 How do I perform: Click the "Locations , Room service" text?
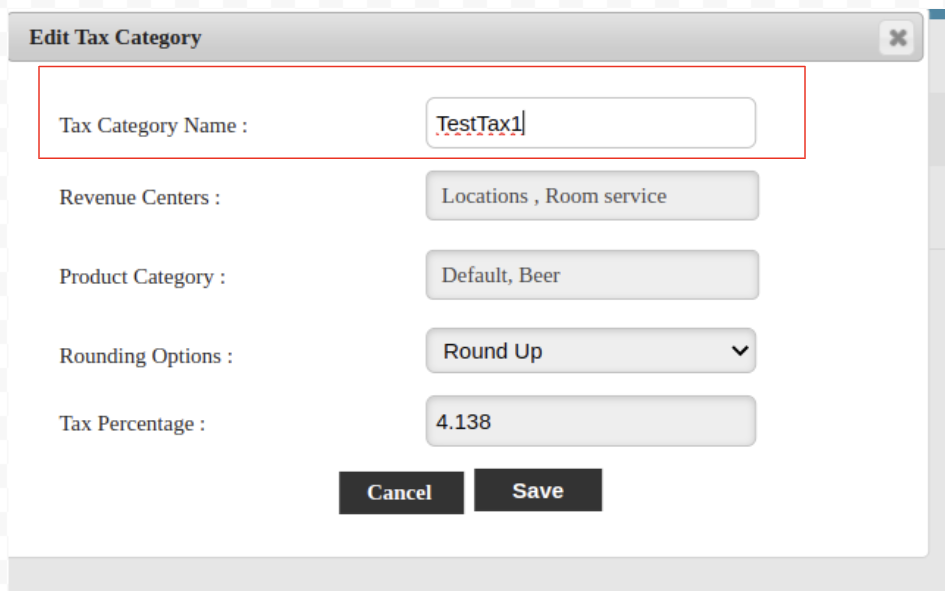point(554,196)
